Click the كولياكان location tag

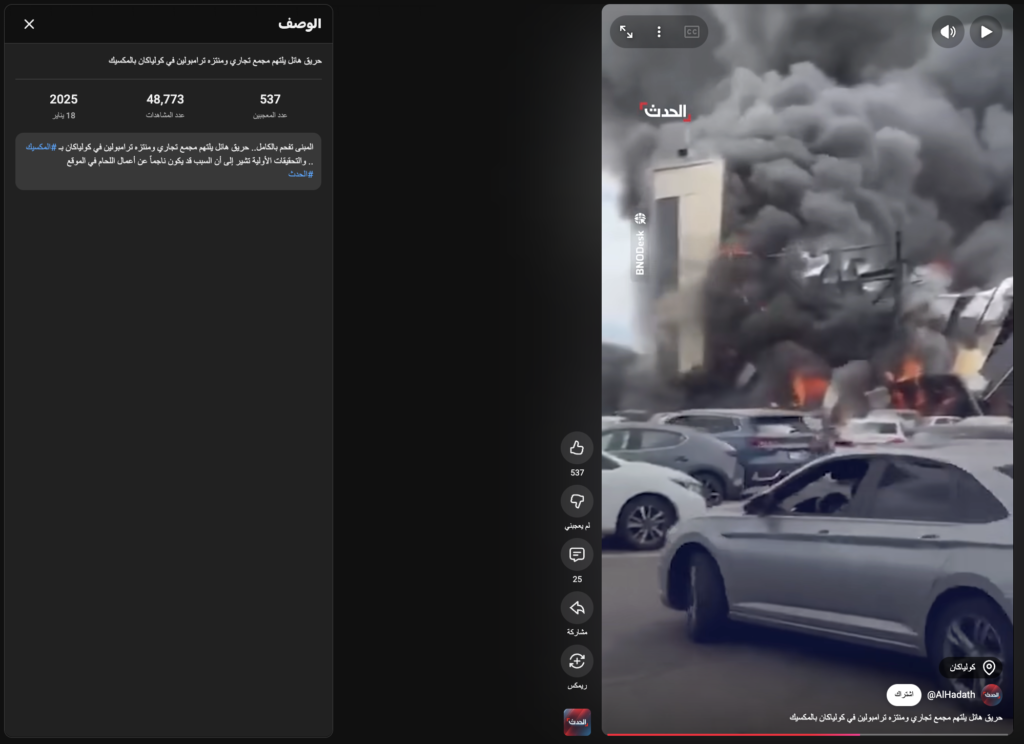click(x=971, y=667)
